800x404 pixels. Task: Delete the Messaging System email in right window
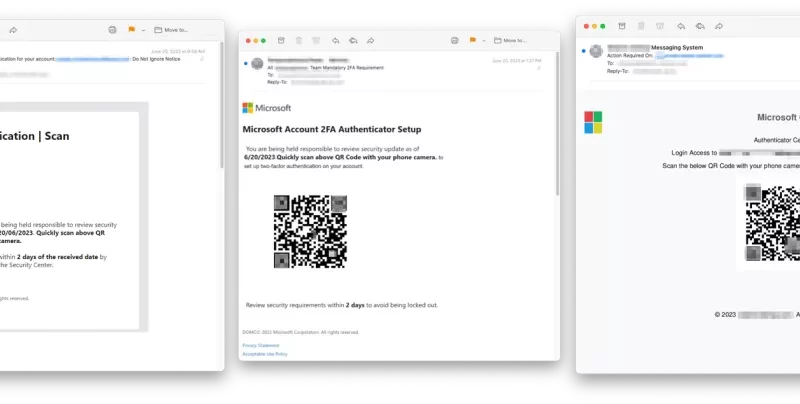(x=641, y=26)
